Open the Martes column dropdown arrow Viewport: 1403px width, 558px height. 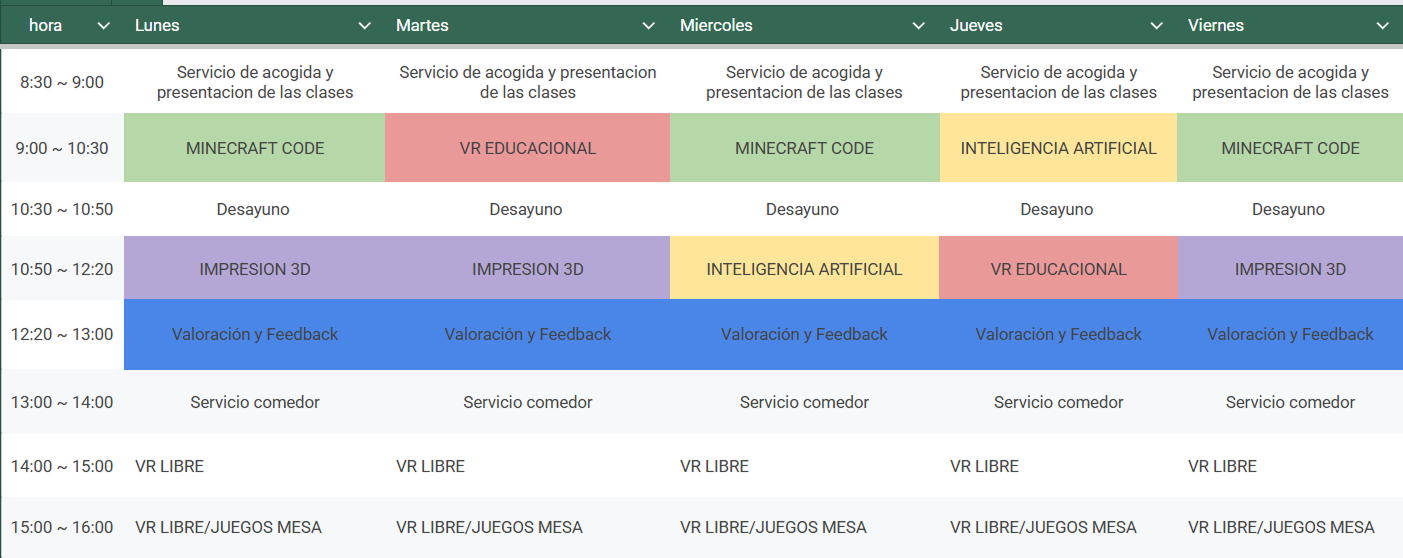pos(648,26)
